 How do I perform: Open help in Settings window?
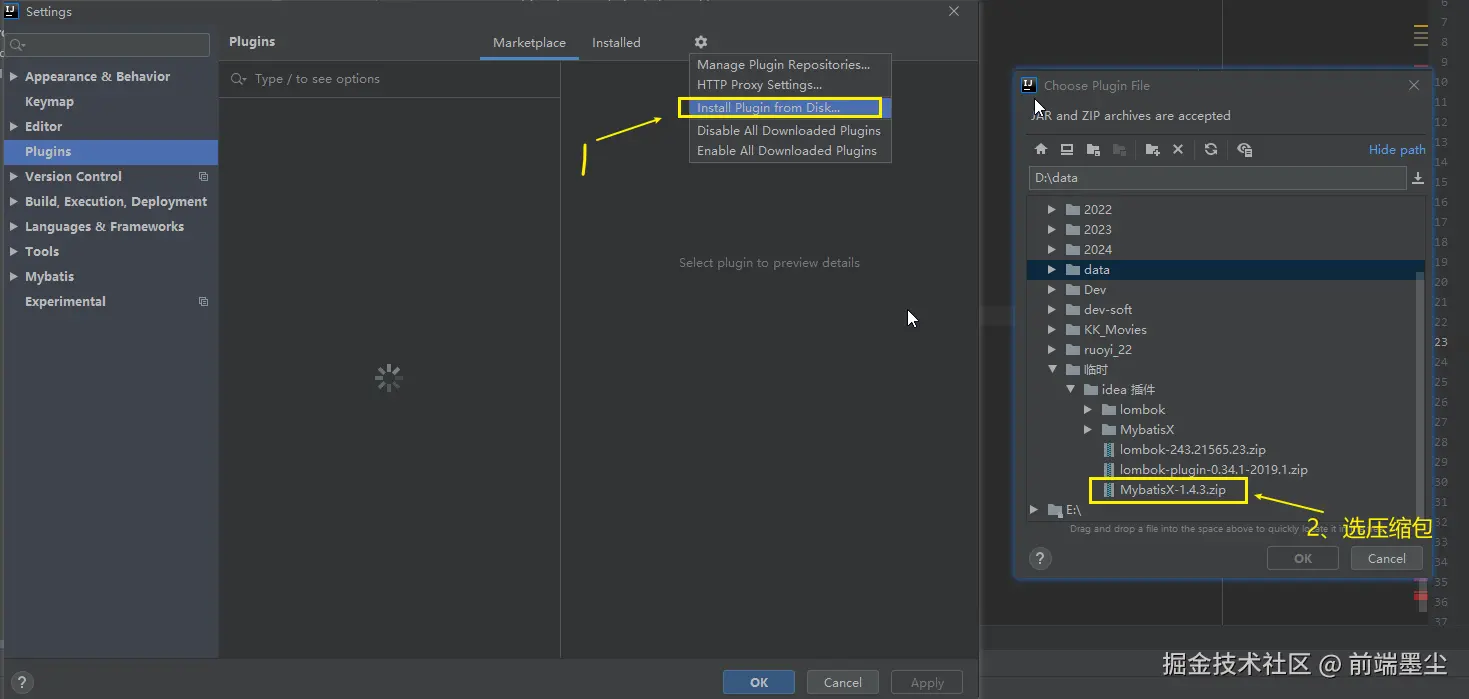[20, 683]
